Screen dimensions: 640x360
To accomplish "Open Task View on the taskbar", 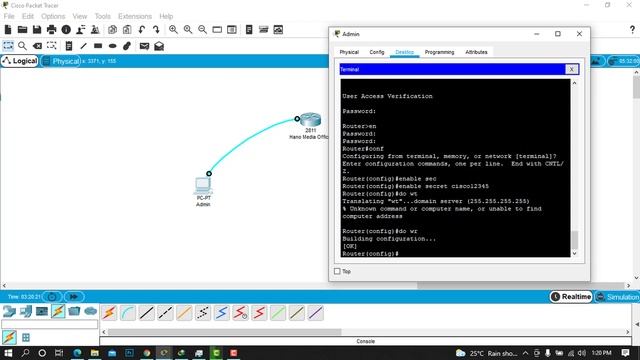I will pos(59,353).
